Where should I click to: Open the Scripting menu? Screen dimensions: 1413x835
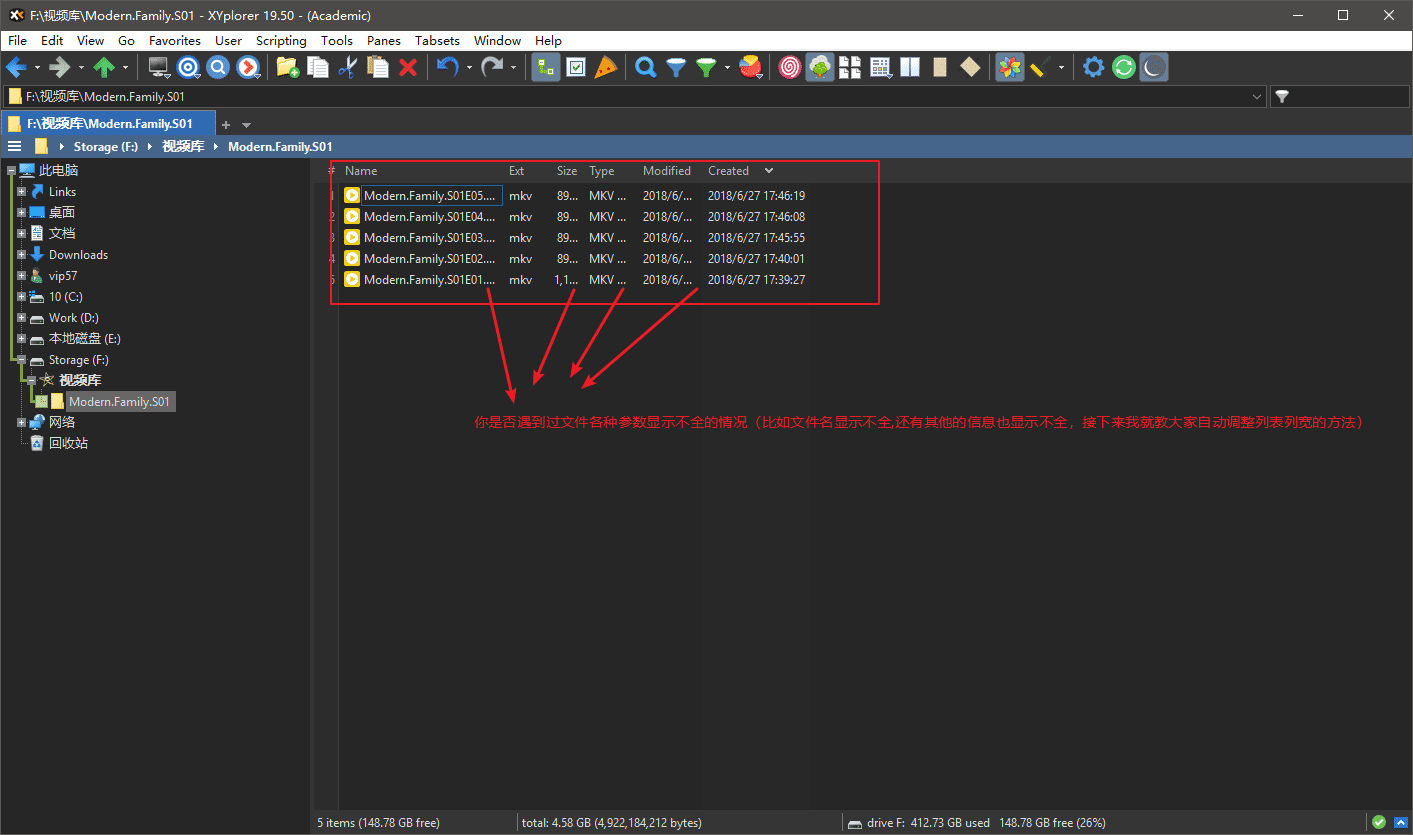click(281, 40)
